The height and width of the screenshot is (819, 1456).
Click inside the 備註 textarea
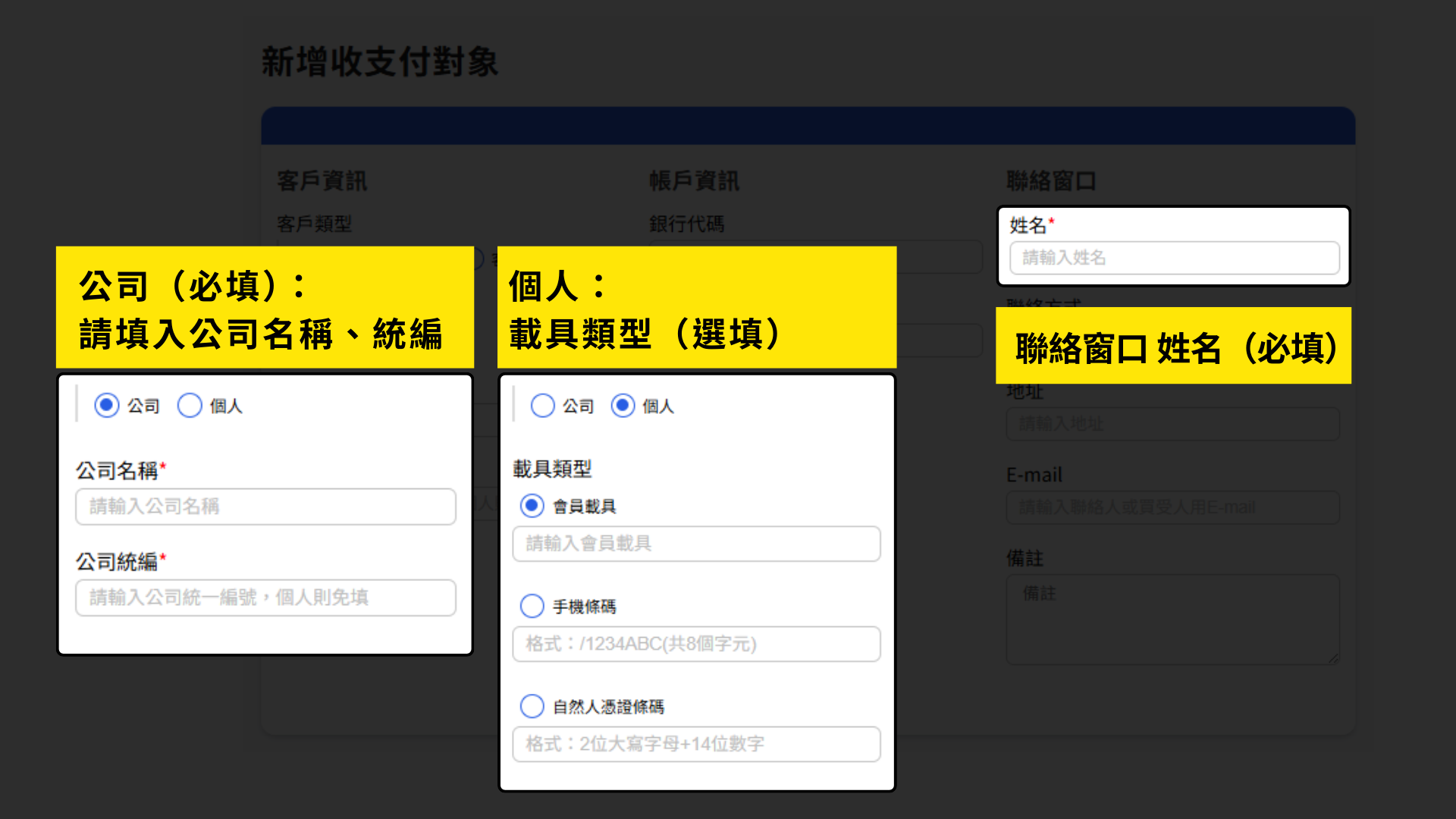(1172, 620)
